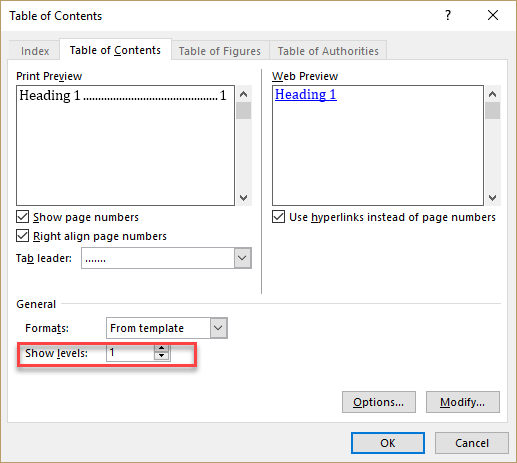Toggle Use hyperlinks instead of page numbers
This screenshot has height=463, width=517.
pos(279,217)
